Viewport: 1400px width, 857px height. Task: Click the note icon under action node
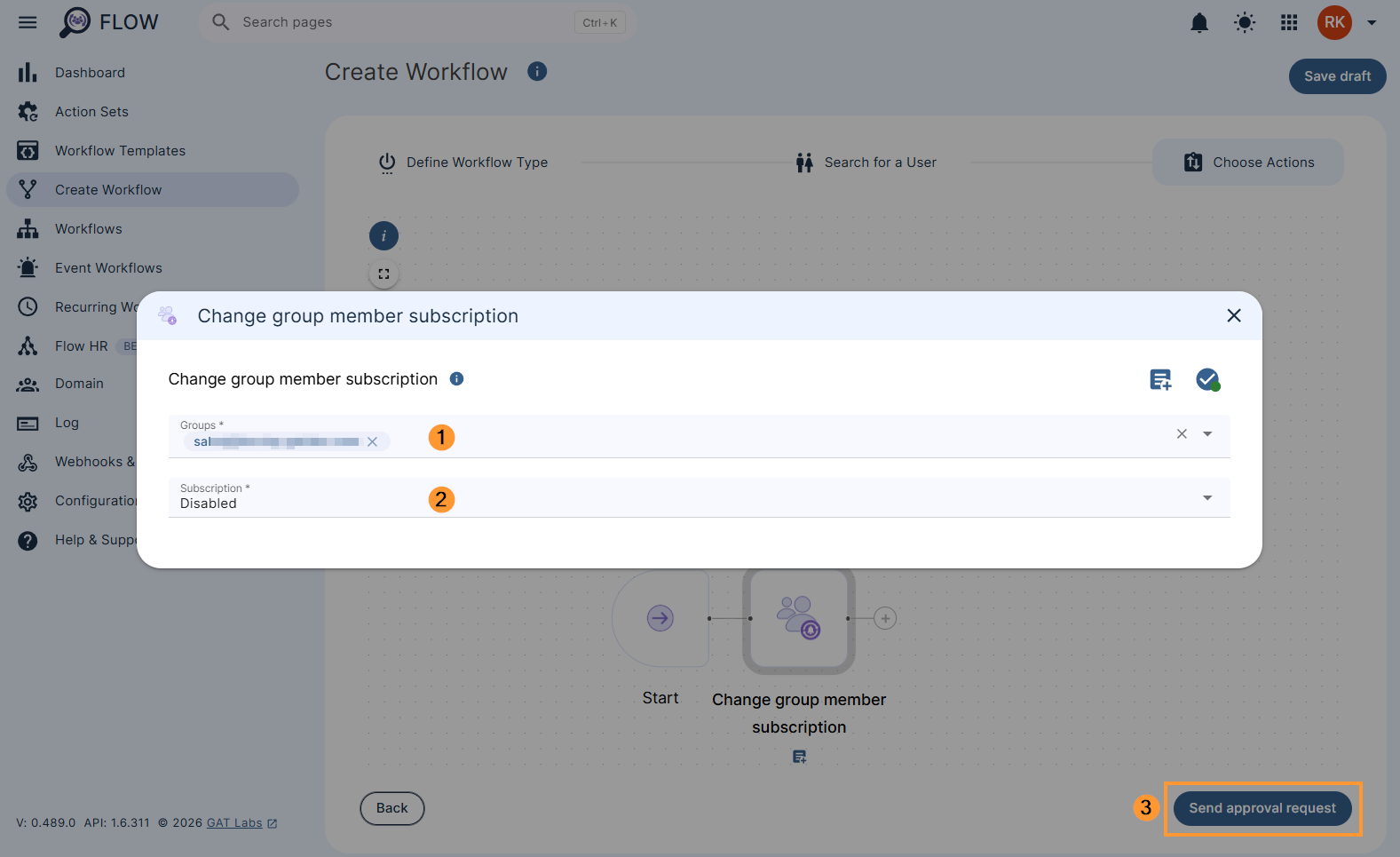[x=799, y=757]
